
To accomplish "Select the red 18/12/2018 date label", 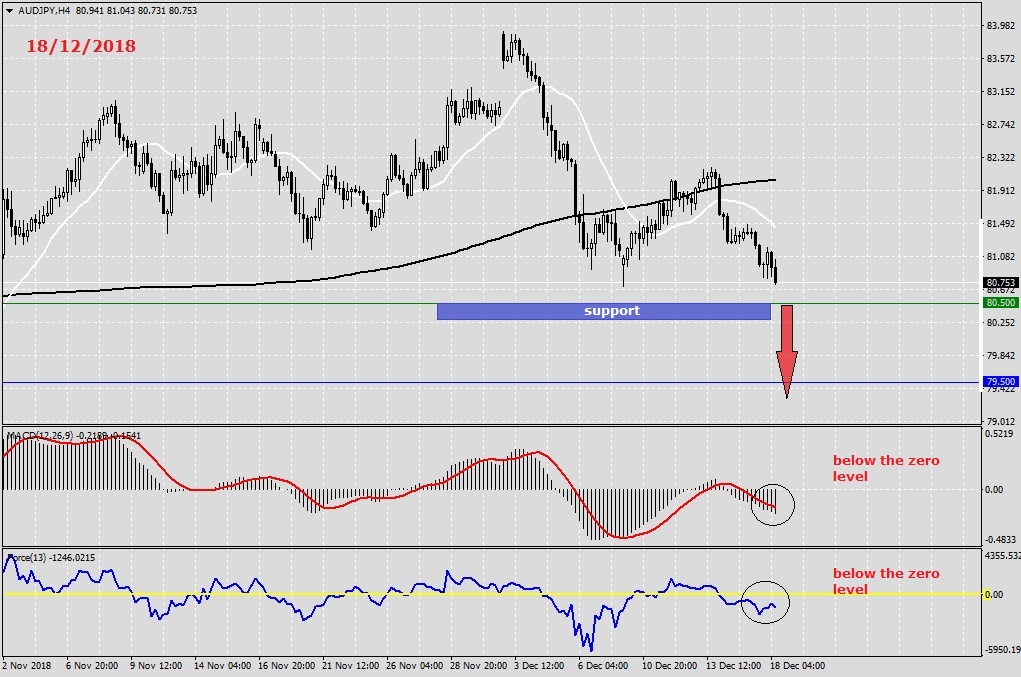I will pos(81,46).
